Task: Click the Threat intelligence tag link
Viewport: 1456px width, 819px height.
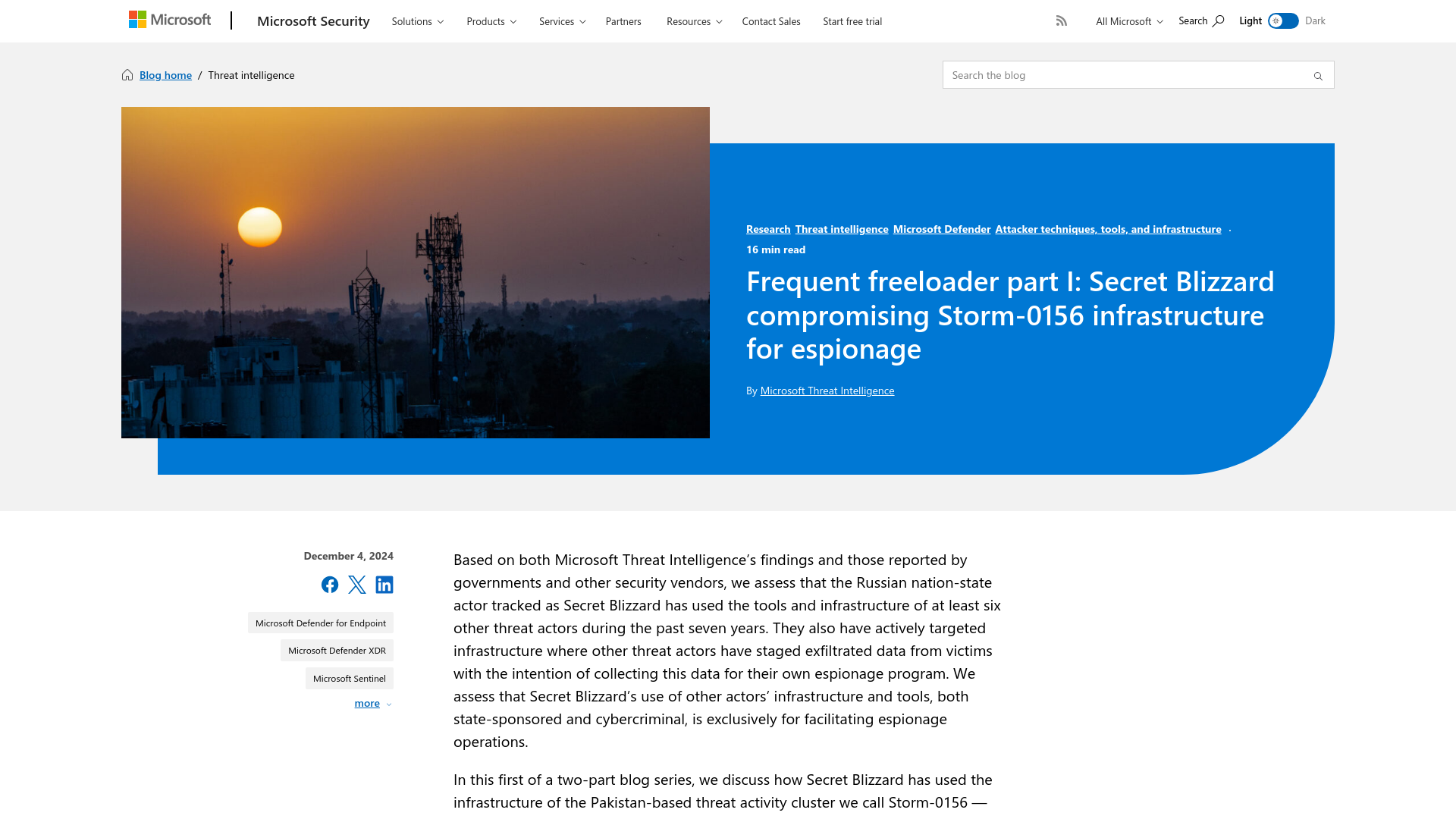Action: coord(841,229)
